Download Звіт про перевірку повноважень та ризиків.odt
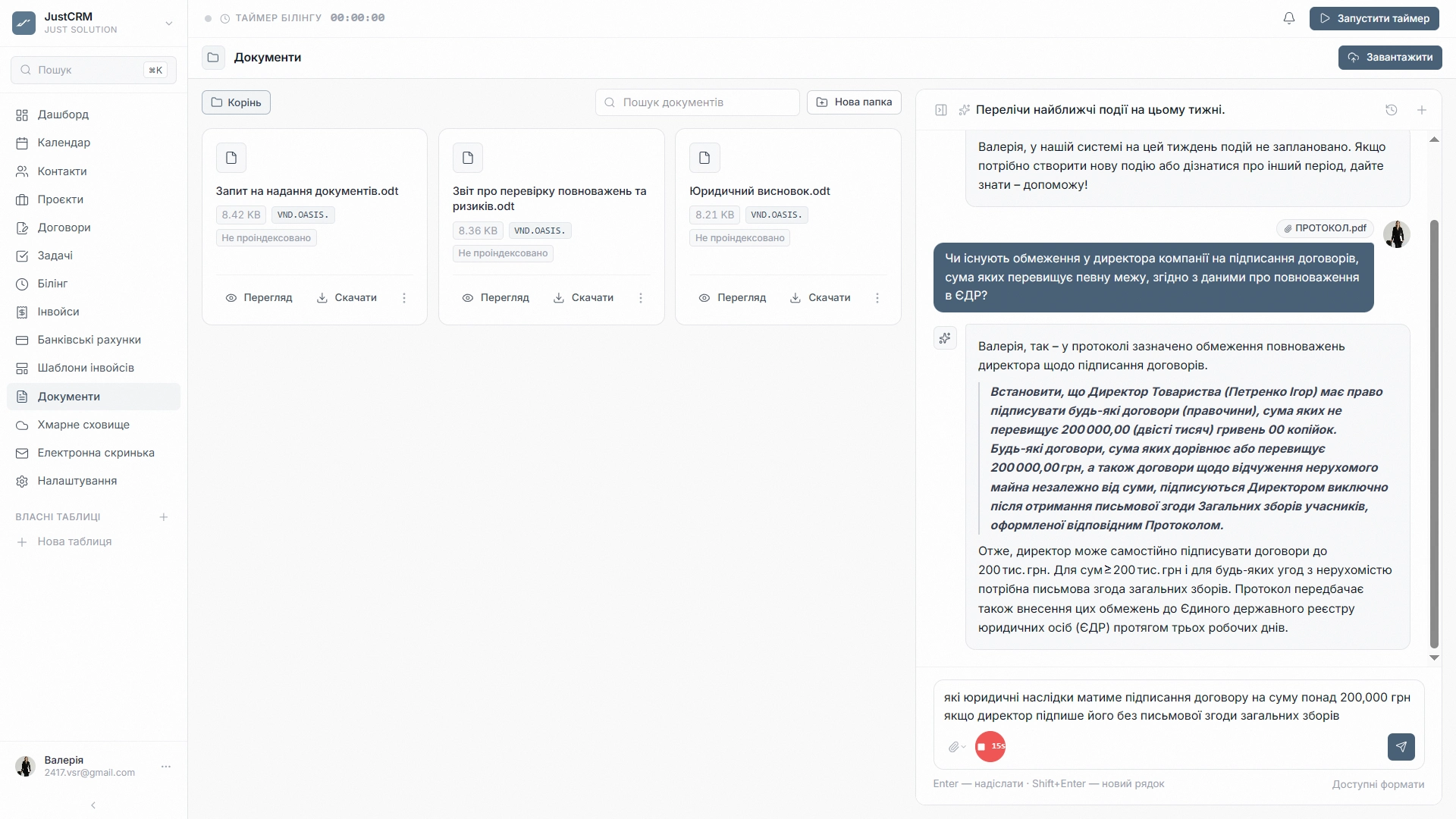1456x819 pixels. pos(583,298)
